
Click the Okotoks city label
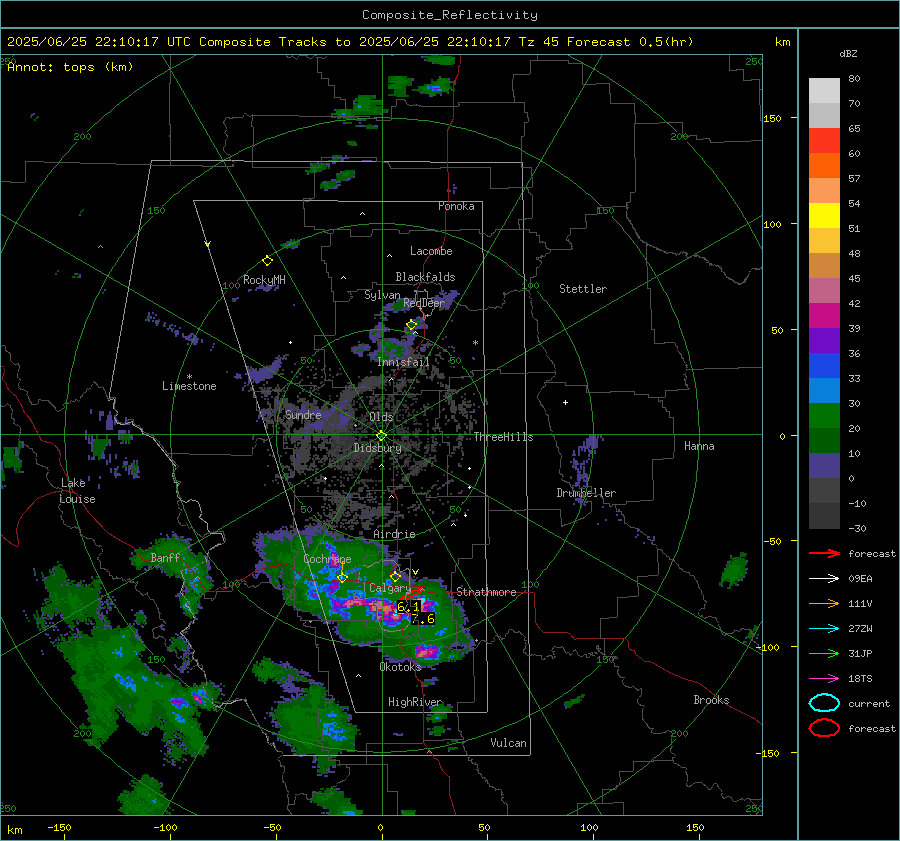coord(401,667)
